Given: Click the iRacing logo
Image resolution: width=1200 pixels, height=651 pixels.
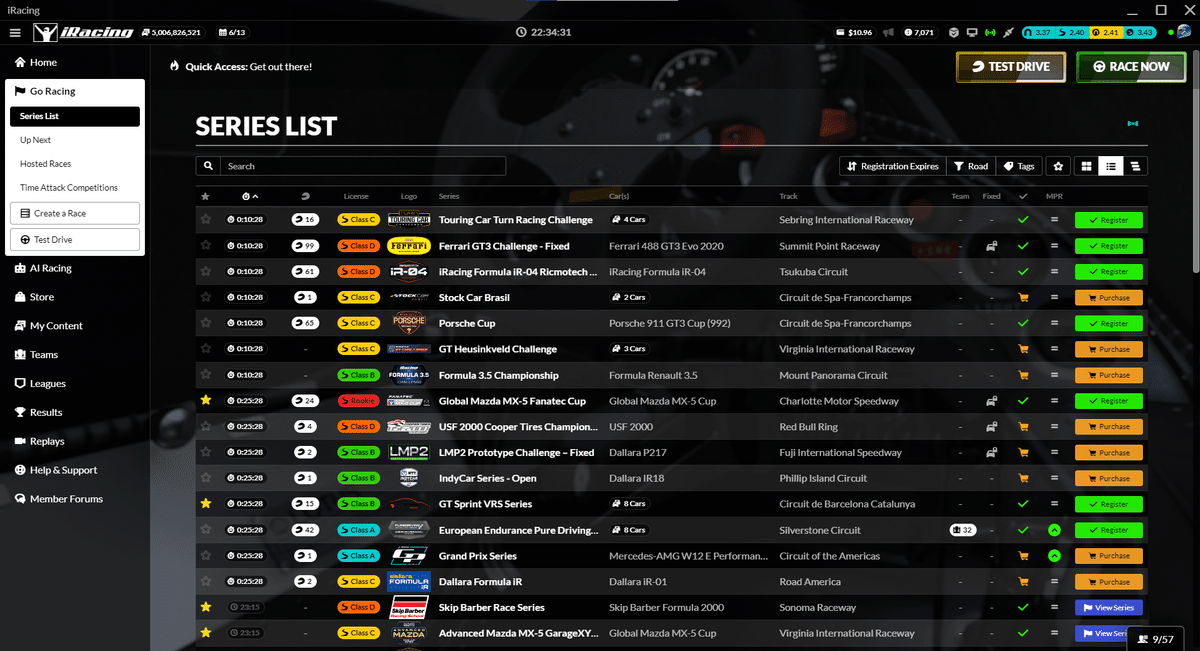Looking at the screenshot, I should click(x=83, y=32).
